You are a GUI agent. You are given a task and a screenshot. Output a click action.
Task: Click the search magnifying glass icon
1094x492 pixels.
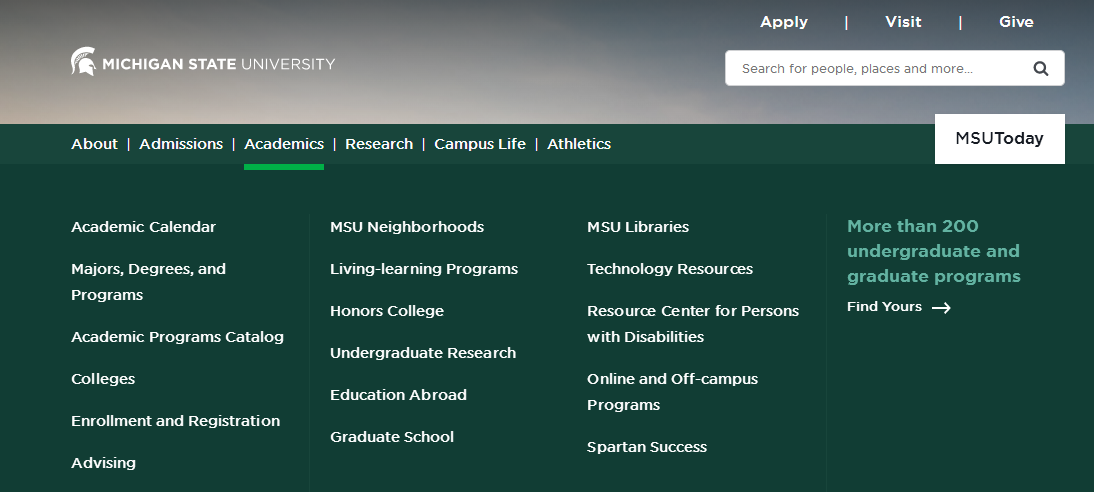coord(1040,68)
